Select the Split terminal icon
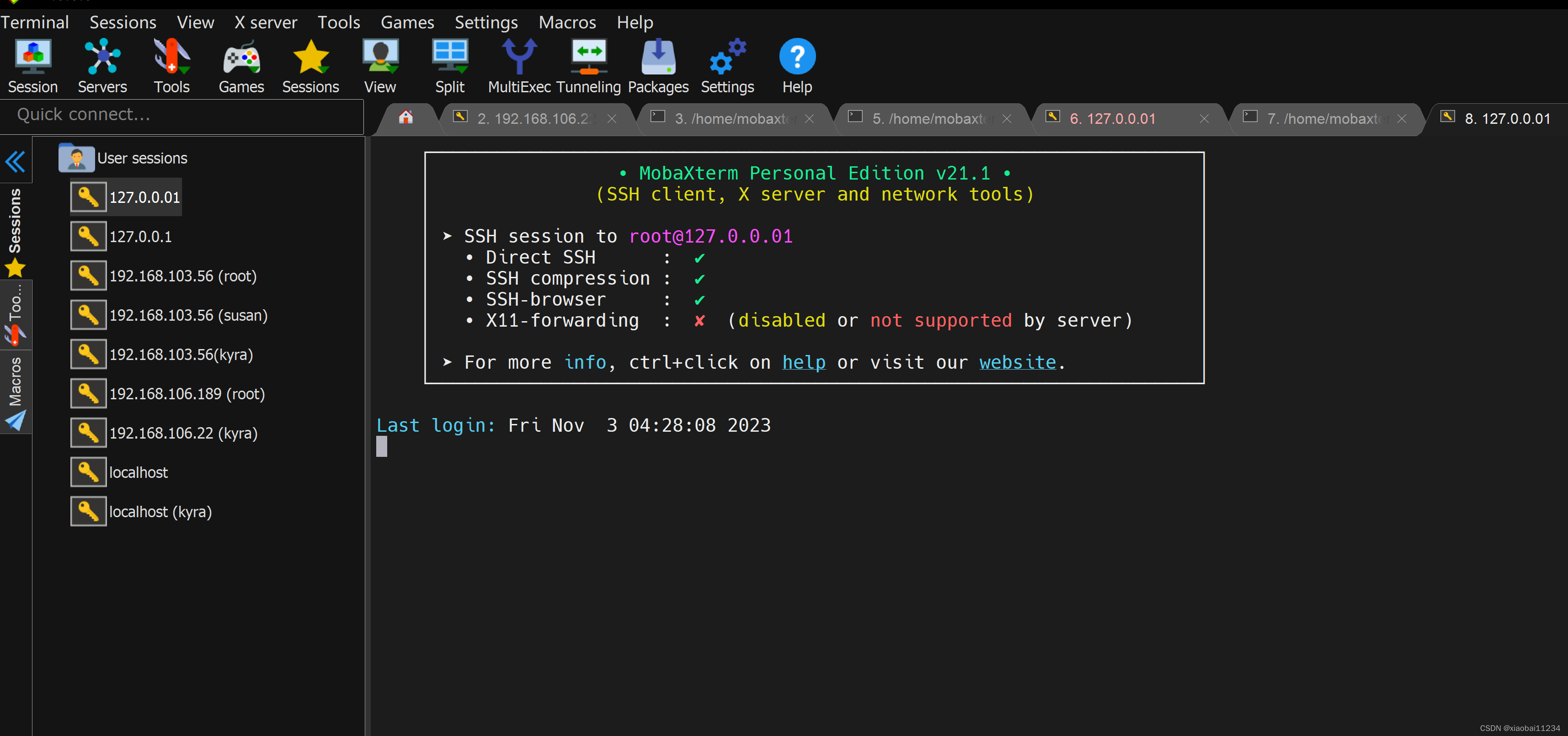The height and width of the screenshot is (736, 1568). point(450,66)
